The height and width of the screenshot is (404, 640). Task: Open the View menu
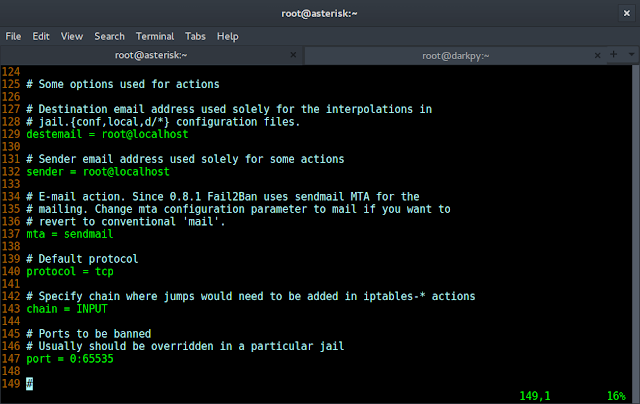tap(72, 36)
